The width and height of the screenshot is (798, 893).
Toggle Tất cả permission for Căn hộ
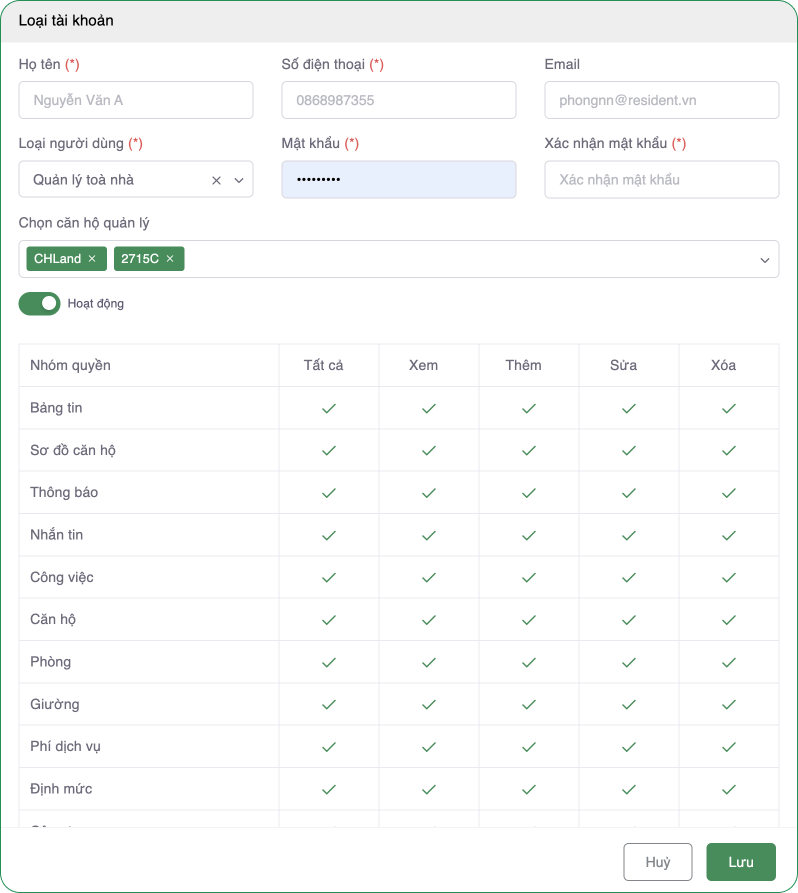click(x=329, y=620)
